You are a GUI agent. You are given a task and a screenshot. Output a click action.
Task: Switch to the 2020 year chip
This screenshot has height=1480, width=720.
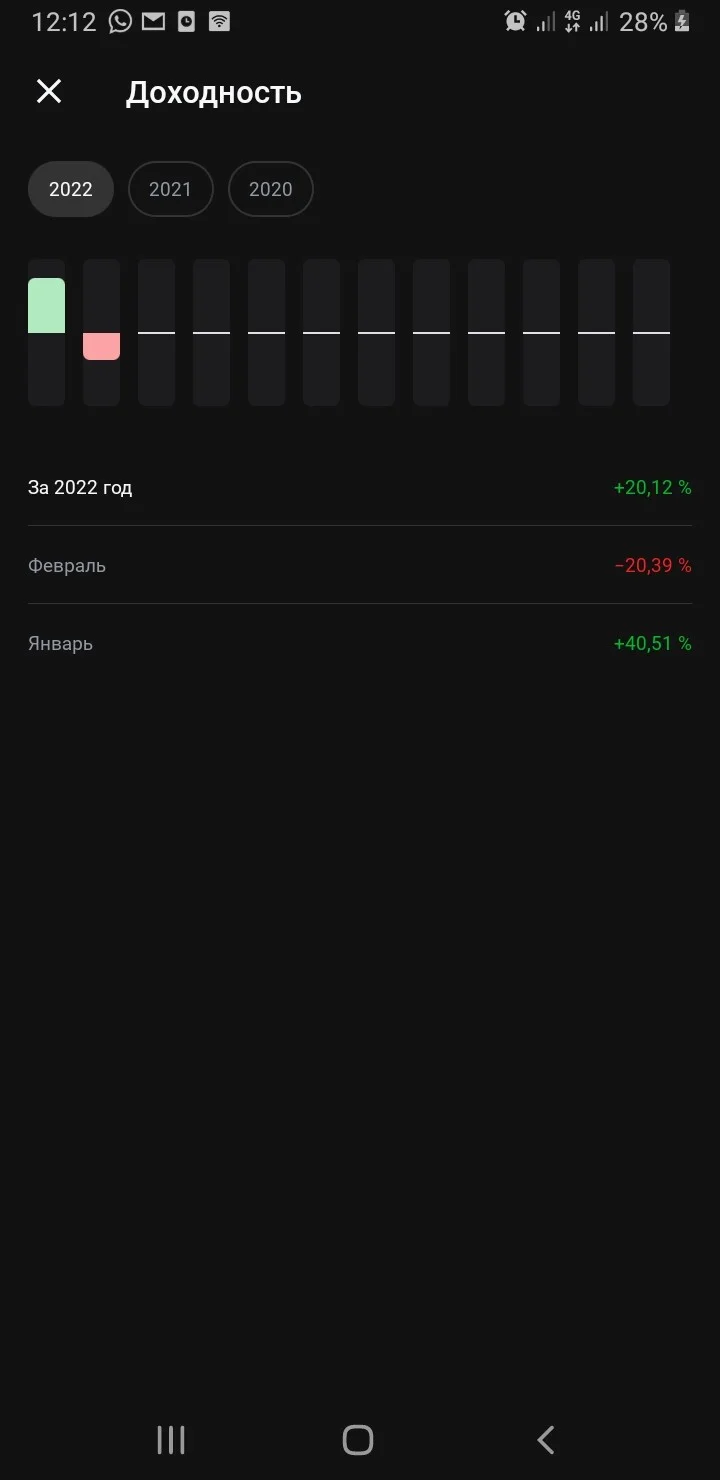[270, 189]
